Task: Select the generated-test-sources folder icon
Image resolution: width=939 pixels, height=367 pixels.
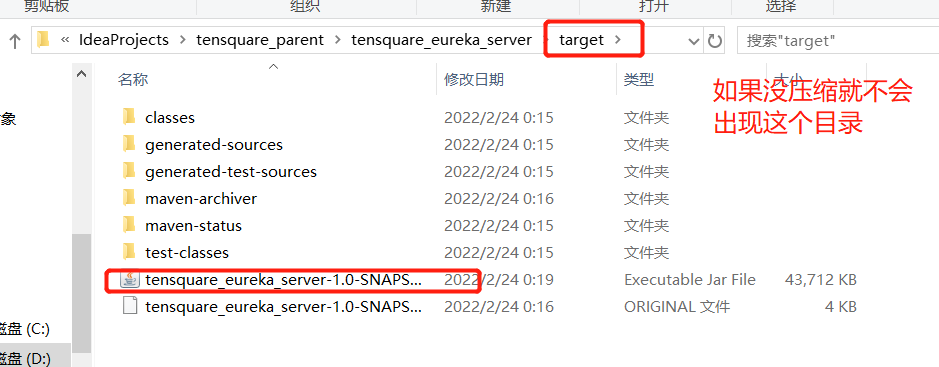Action: [x=129, y=171]
